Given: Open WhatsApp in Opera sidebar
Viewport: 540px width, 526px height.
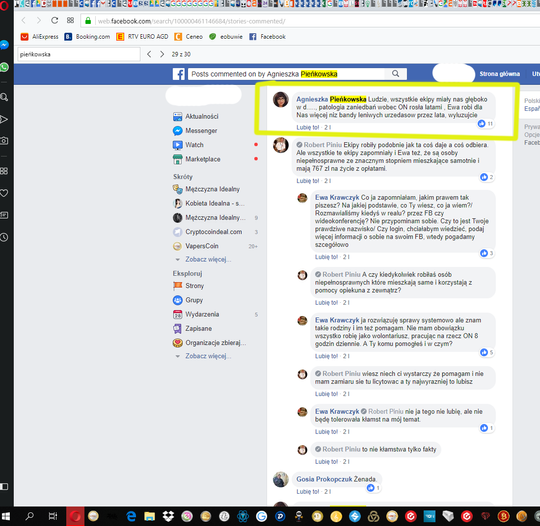Looking at the screenshot, I should (4, 67).
